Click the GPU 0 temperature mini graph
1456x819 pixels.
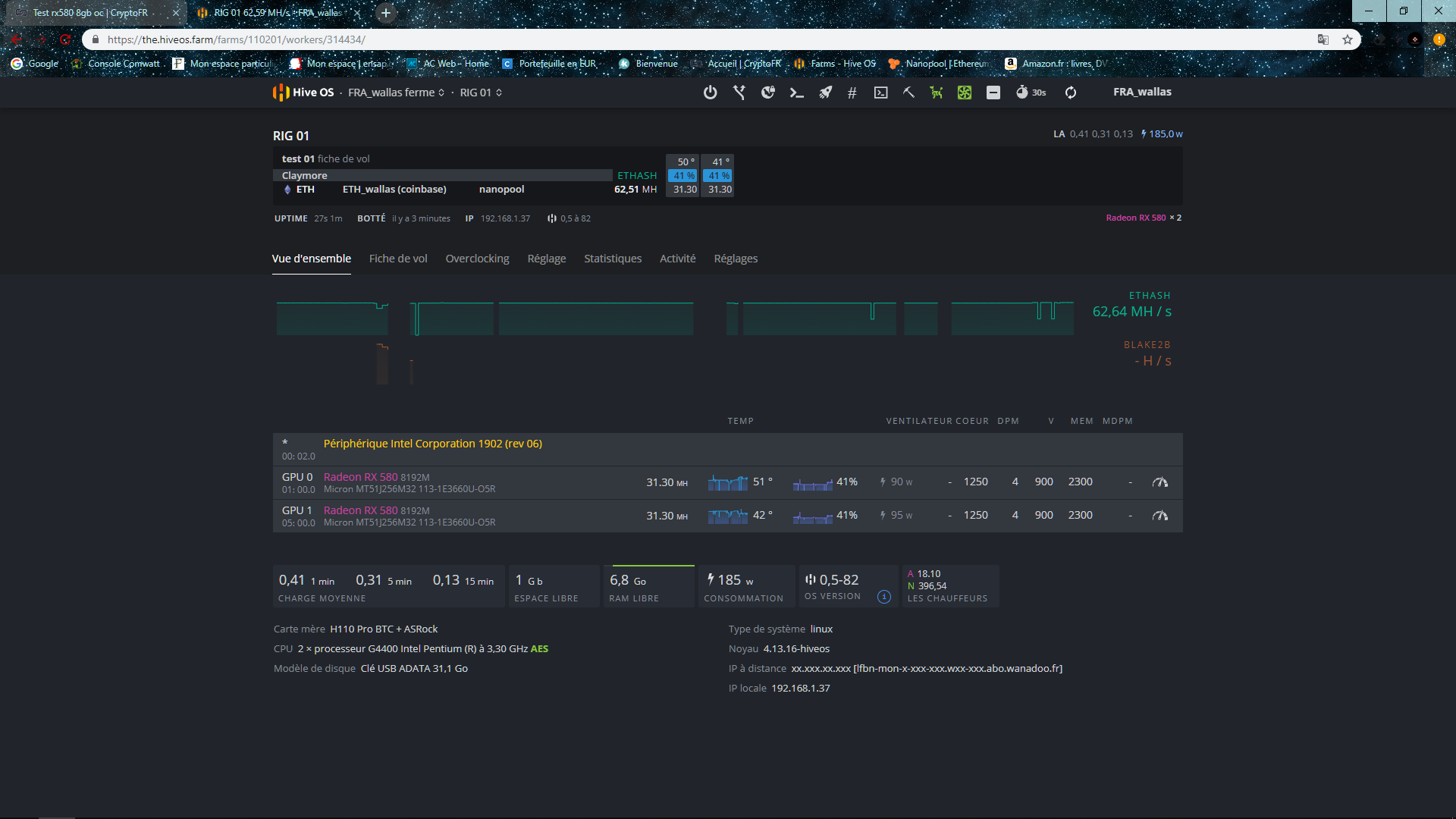tap(728, 482)
